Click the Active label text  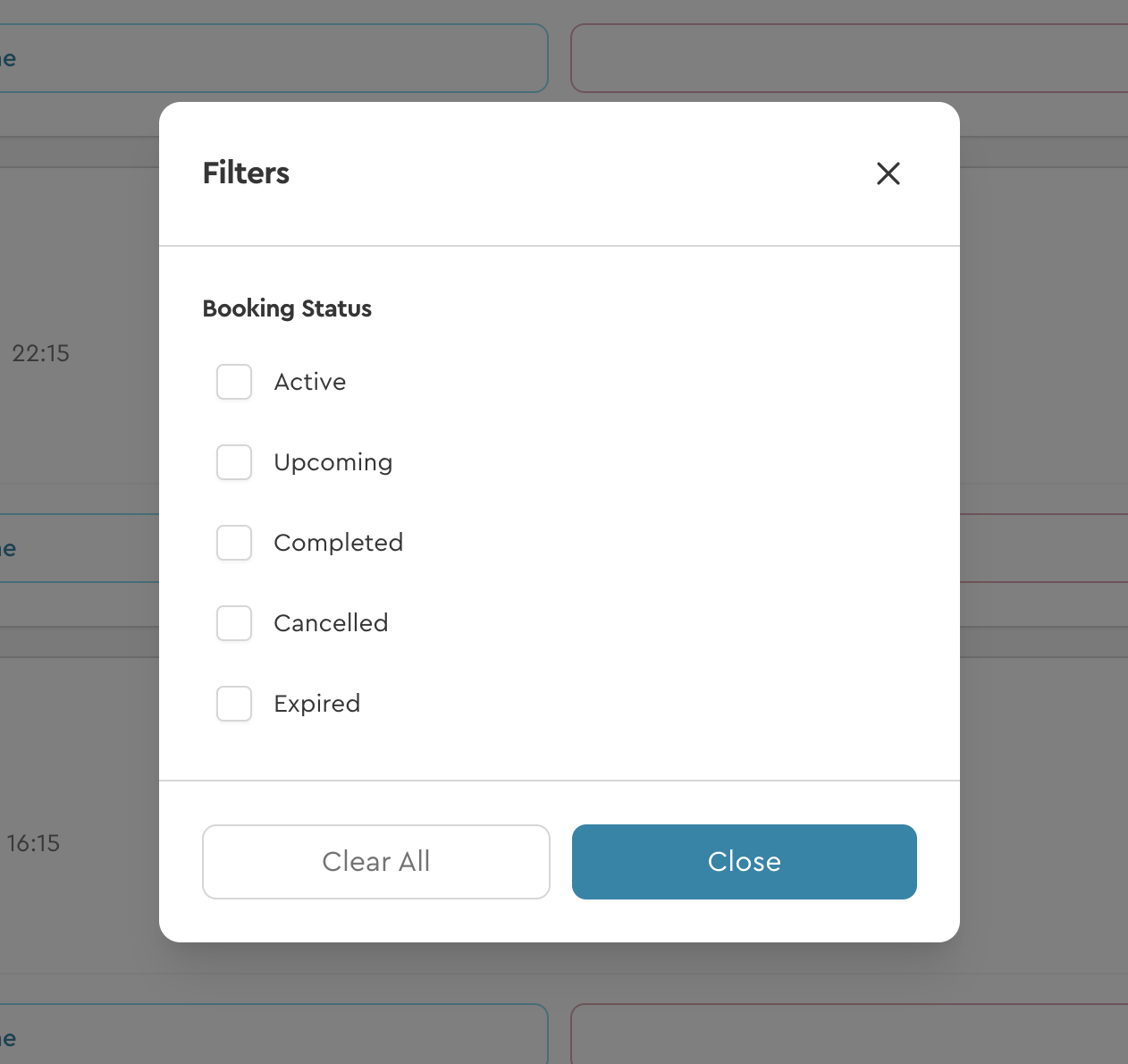tap(309, 382)
